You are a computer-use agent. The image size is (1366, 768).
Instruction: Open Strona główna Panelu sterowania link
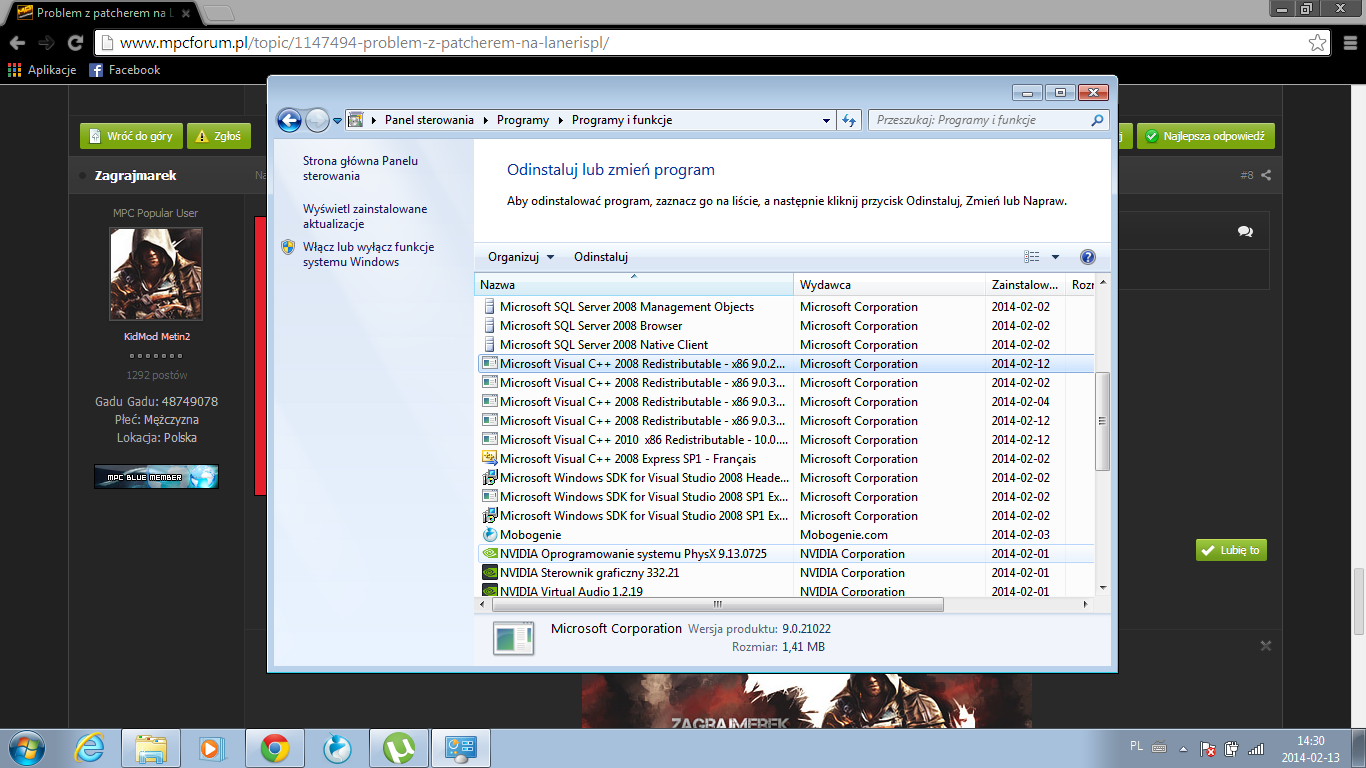pos(360,168)
